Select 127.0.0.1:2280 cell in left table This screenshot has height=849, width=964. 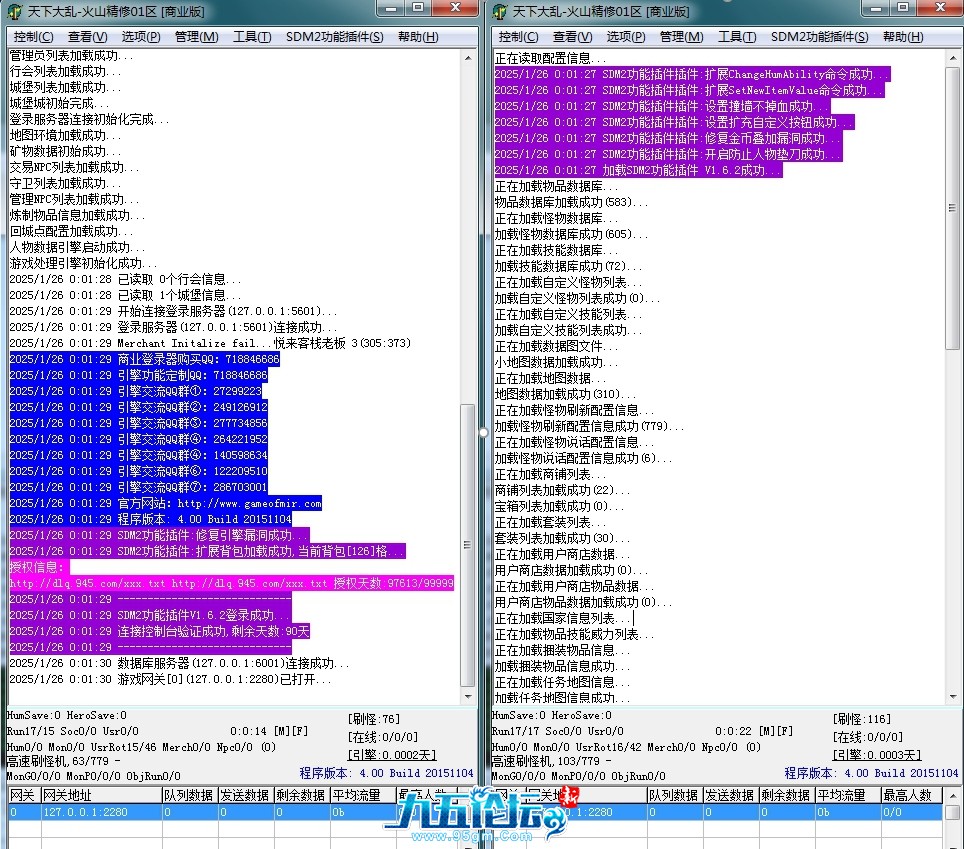click(x=101, y=812)
